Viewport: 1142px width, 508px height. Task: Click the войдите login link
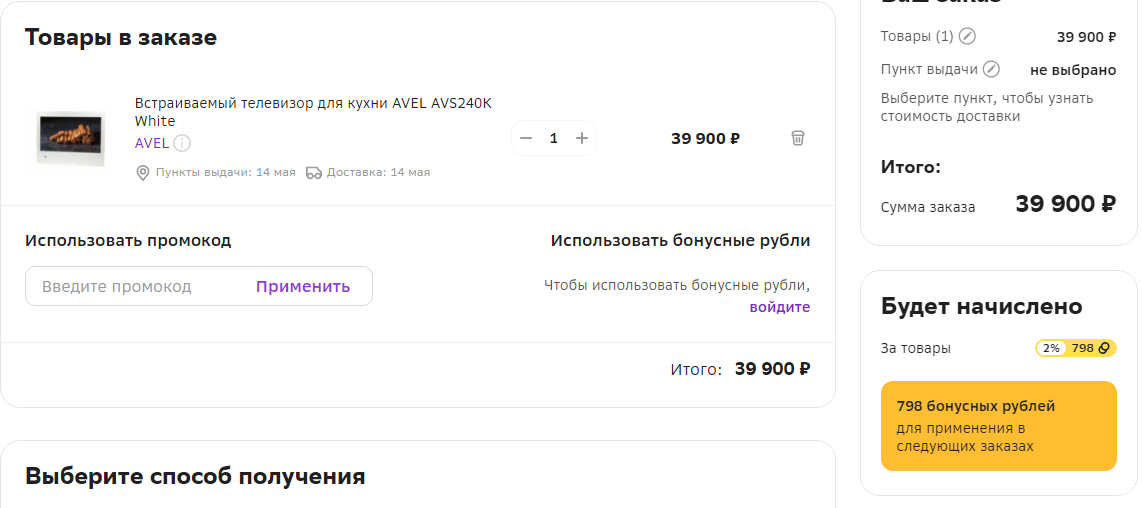point(780,307)
